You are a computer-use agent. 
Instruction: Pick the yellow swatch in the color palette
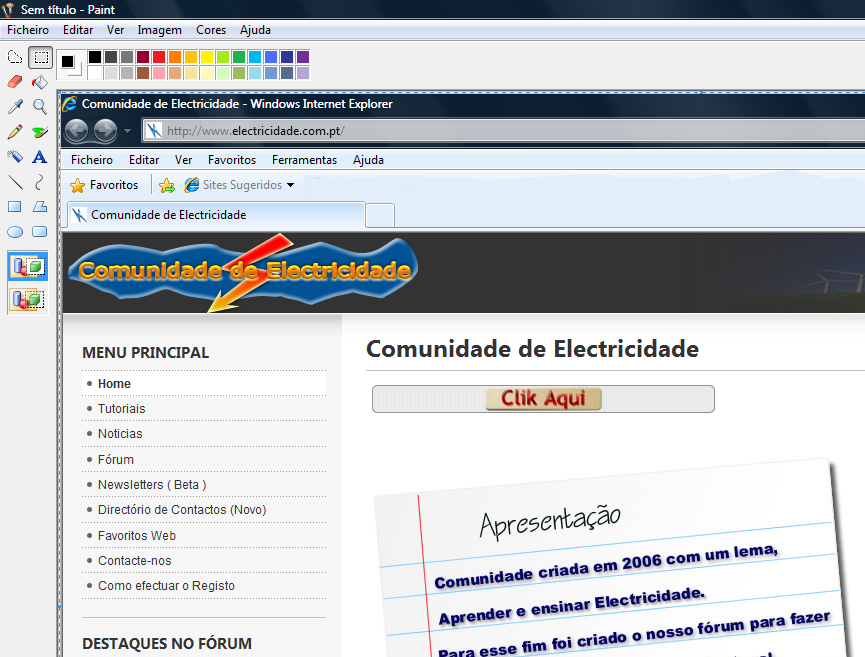coord(207,57)
